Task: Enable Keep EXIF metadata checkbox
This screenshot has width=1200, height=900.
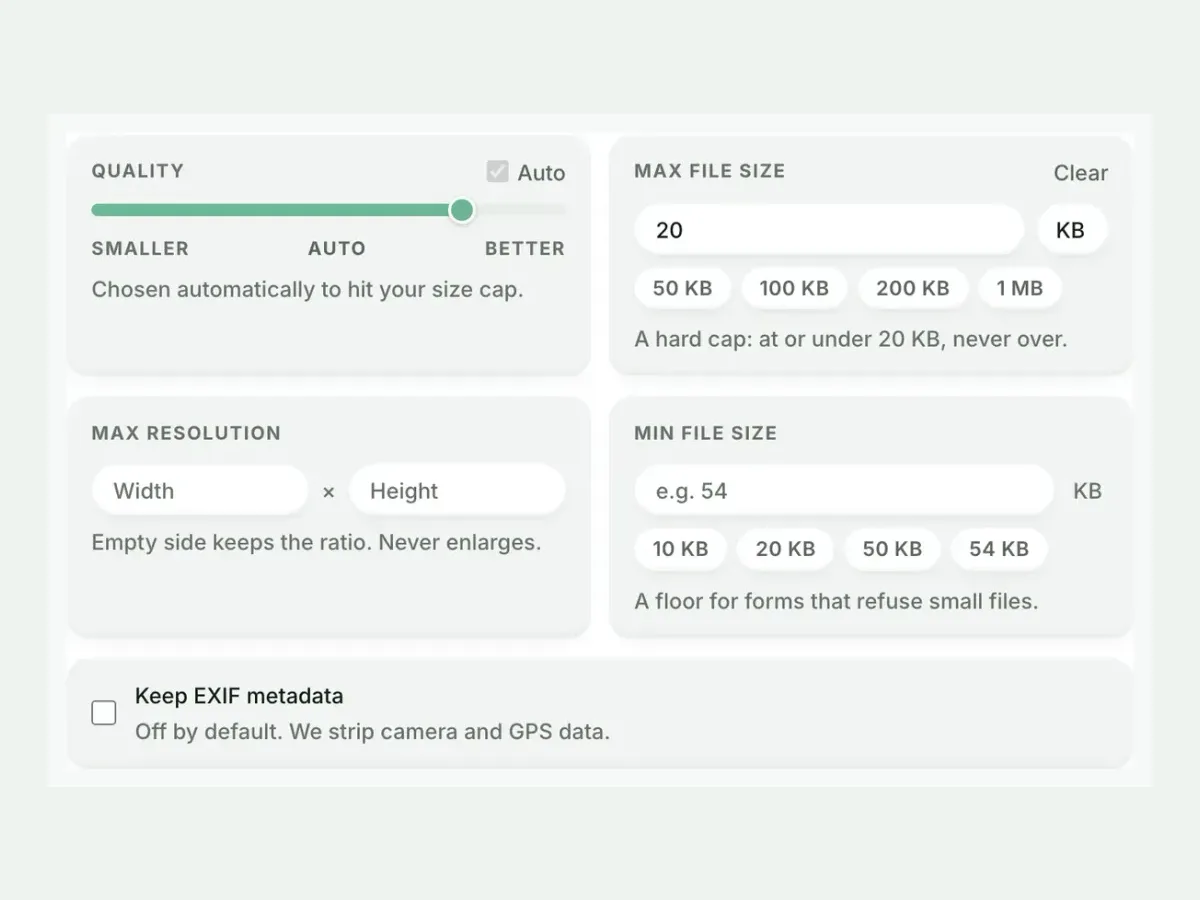Action: point(104,713)
